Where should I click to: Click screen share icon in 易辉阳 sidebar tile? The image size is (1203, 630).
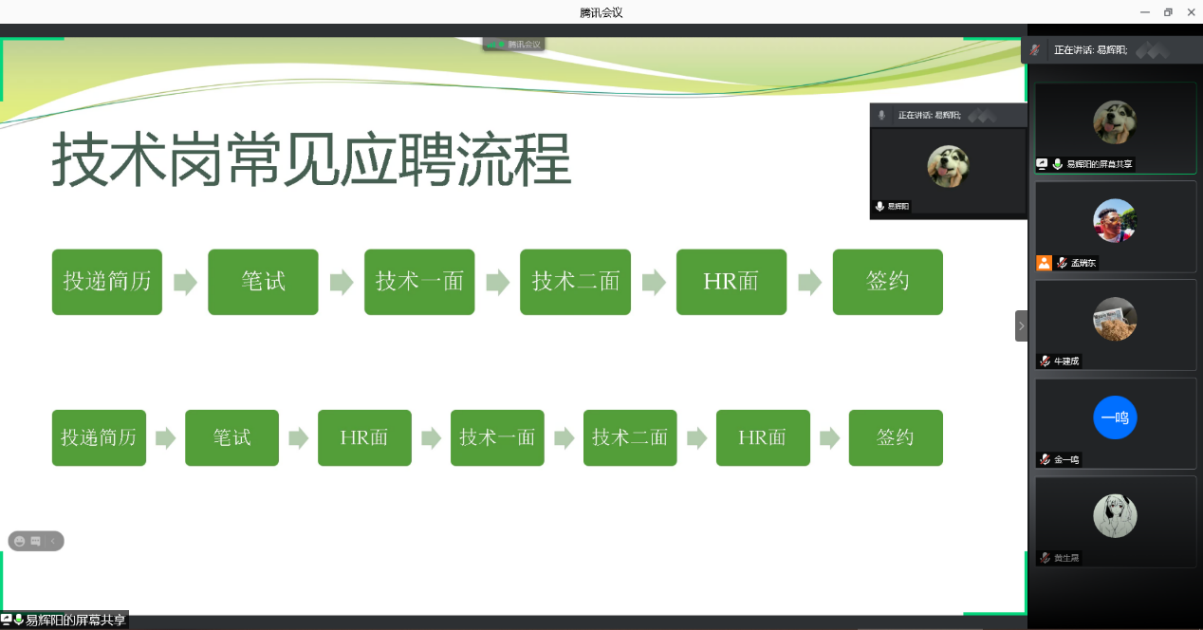(x=1042, y=164)
